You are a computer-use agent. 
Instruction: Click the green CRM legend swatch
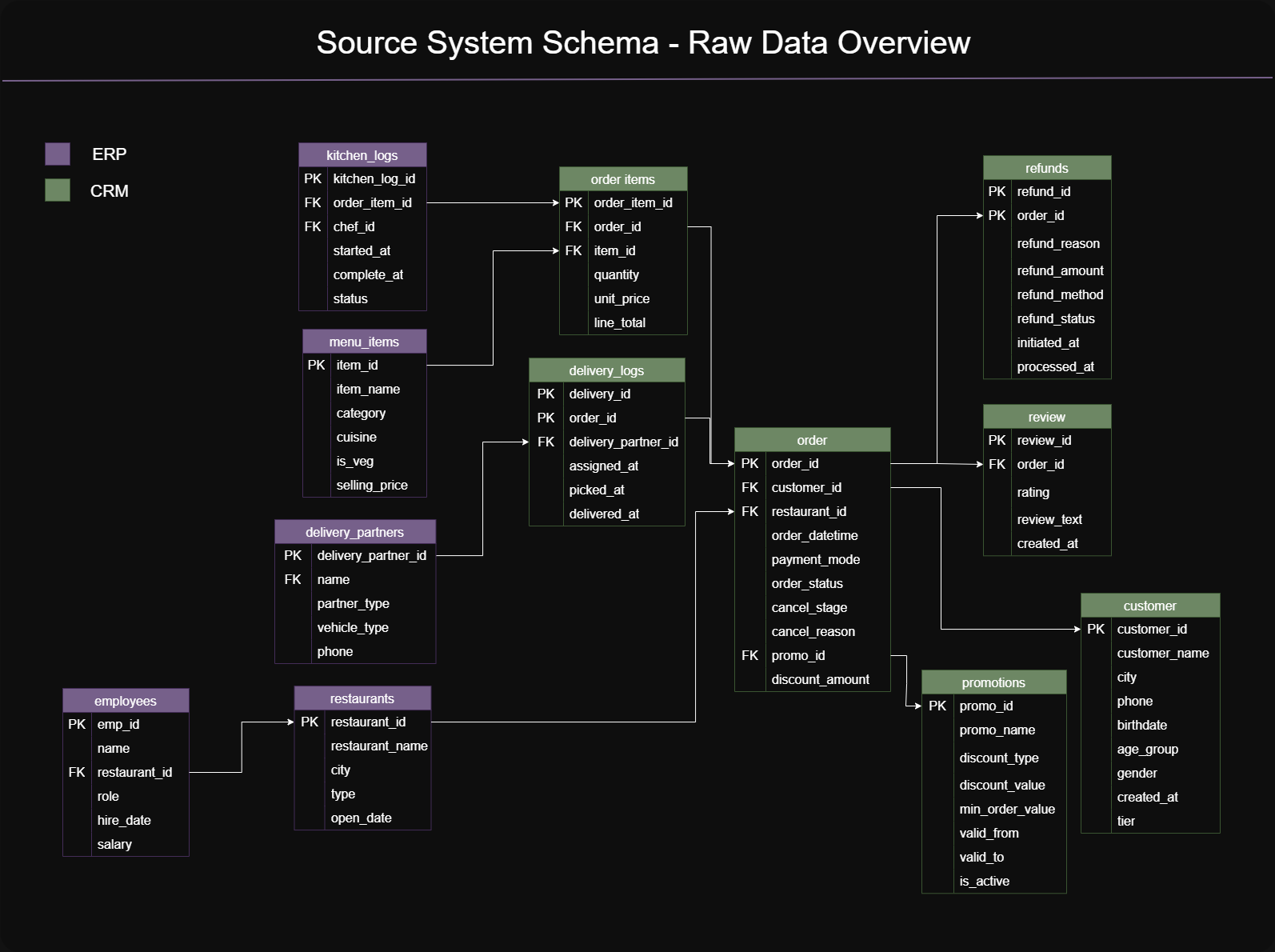[58, 190]
